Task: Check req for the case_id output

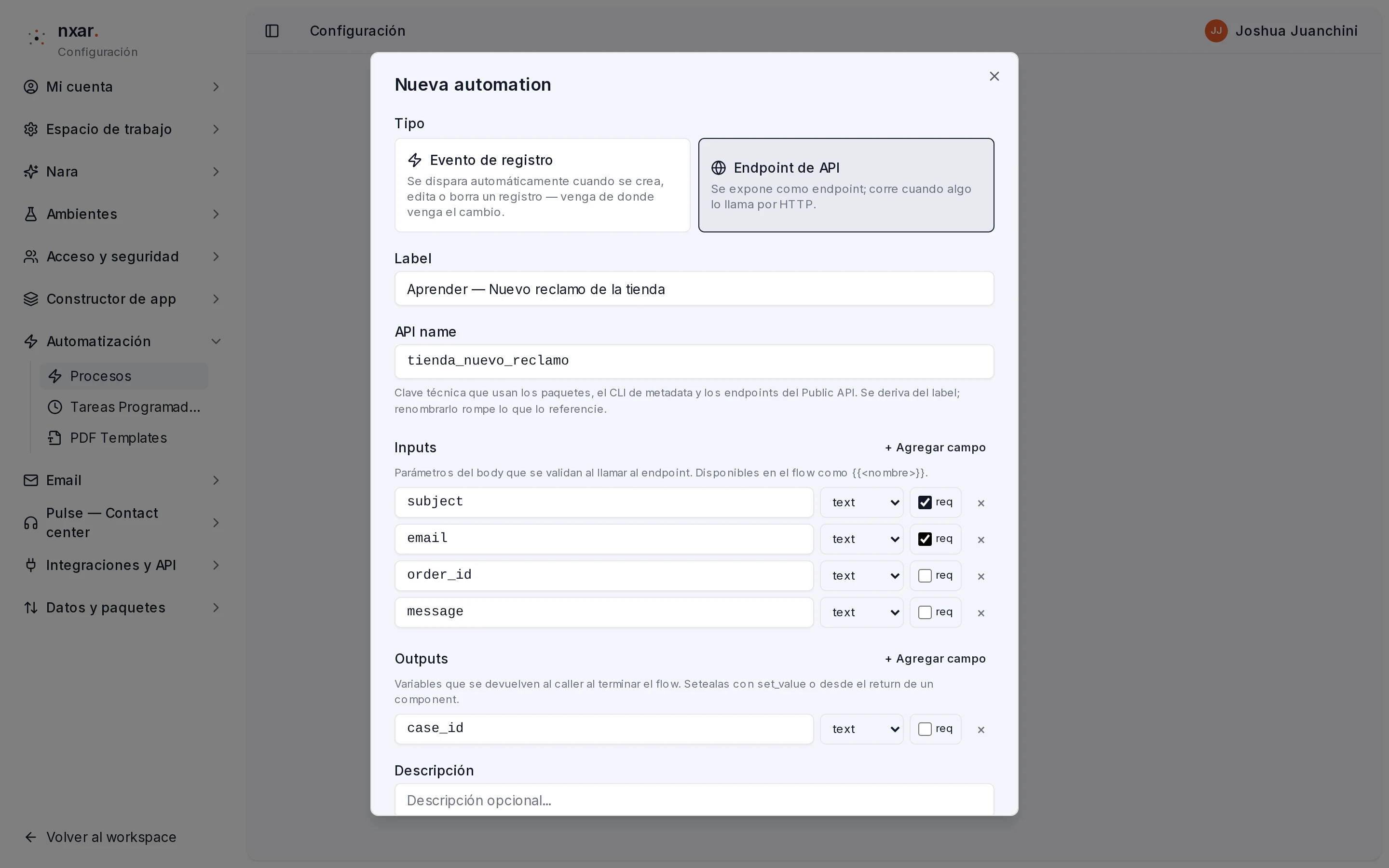Action: (x=925, y=730)
